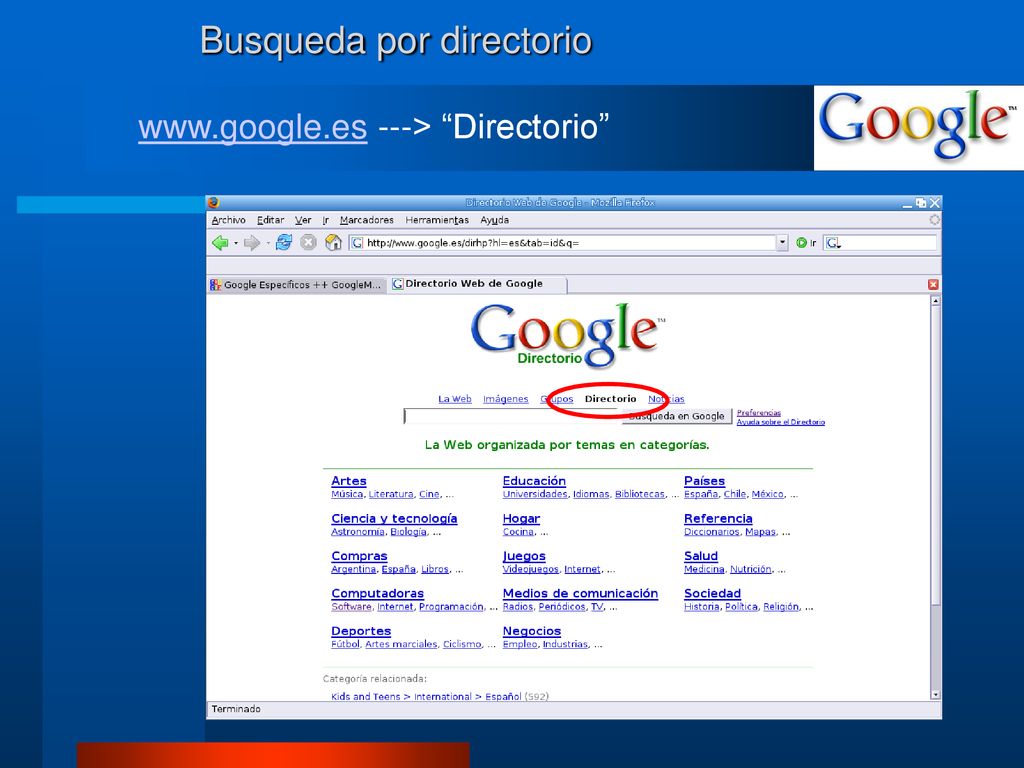The height and width of the screenshot is (768, 1024).
Task: Open the Países category
Action: (704, 481)
